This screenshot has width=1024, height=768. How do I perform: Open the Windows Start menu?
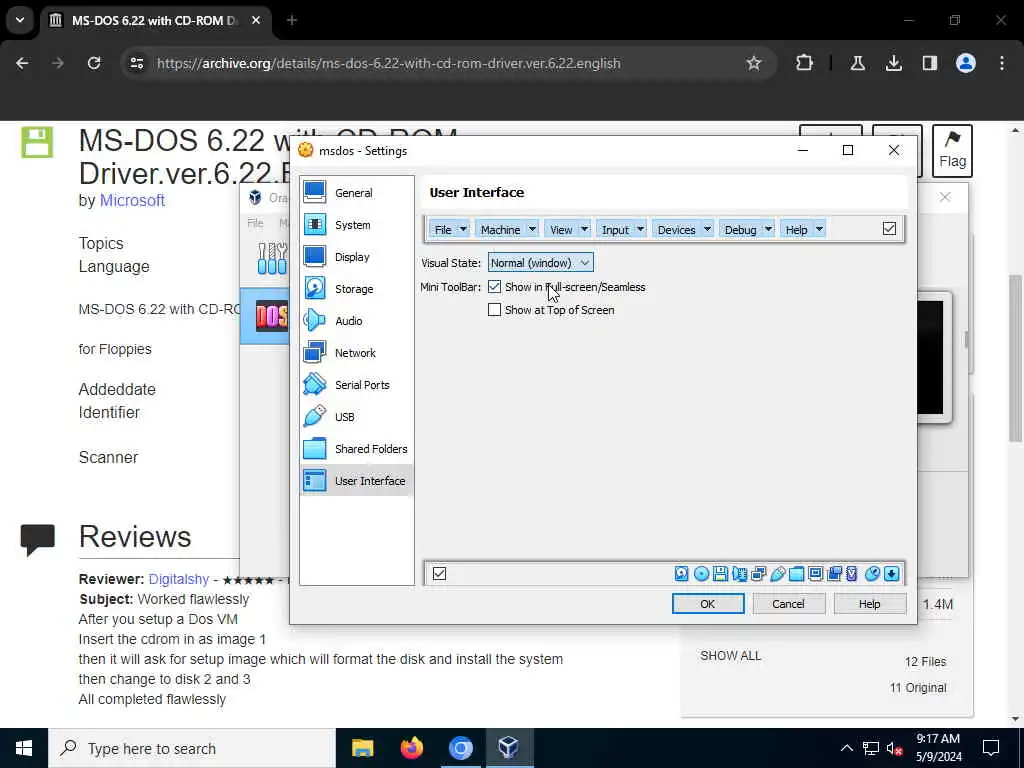(x=24, y=748)
